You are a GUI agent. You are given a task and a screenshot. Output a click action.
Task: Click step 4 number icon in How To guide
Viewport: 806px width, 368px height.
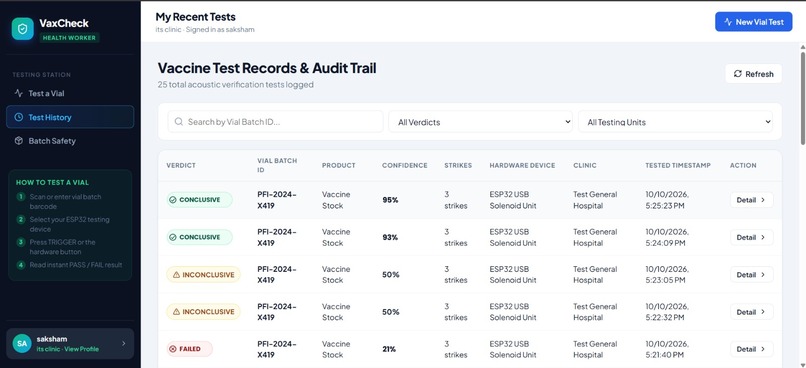(x=21, y=265)
